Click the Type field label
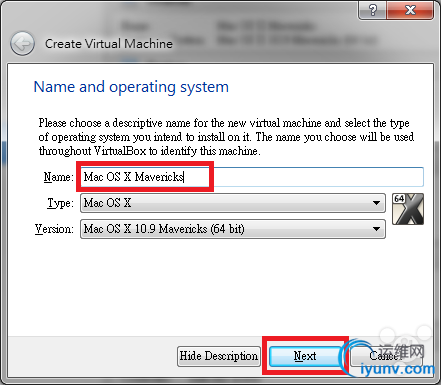 click(x=60, y=203)
